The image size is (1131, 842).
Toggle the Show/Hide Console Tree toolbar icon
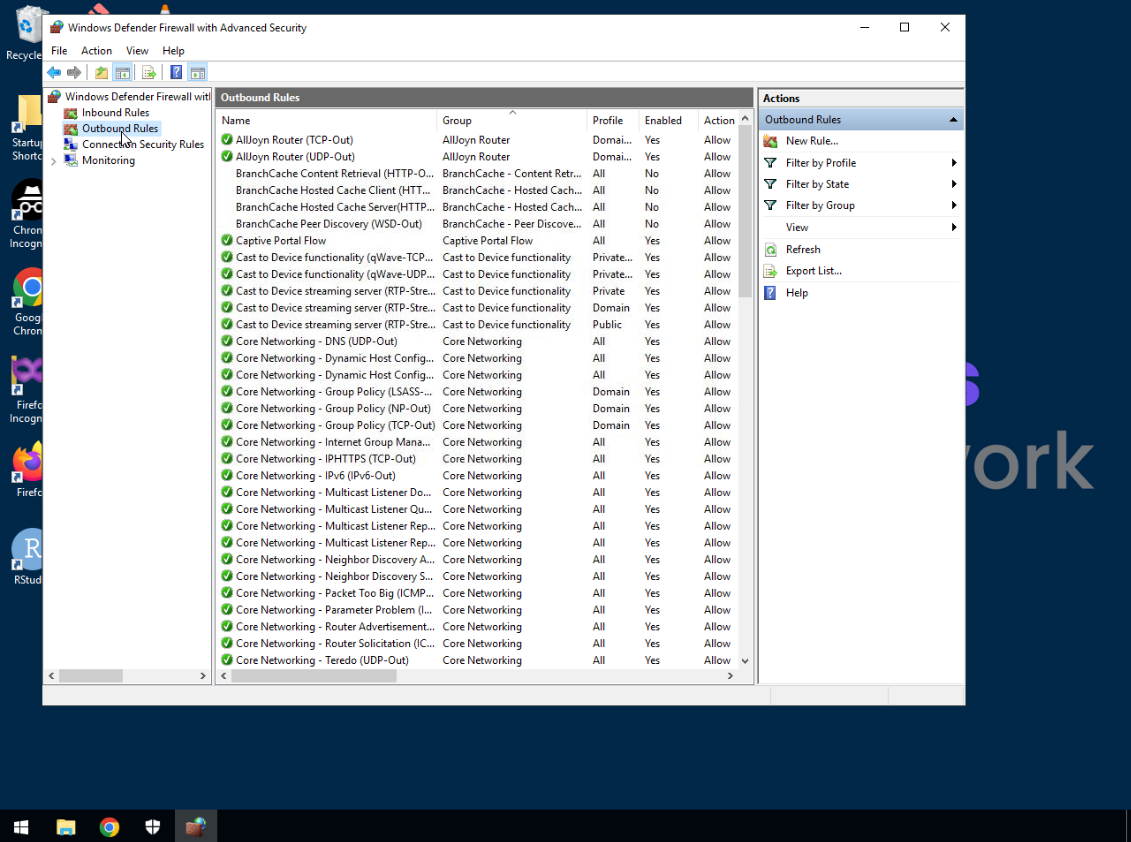point(122,71)
